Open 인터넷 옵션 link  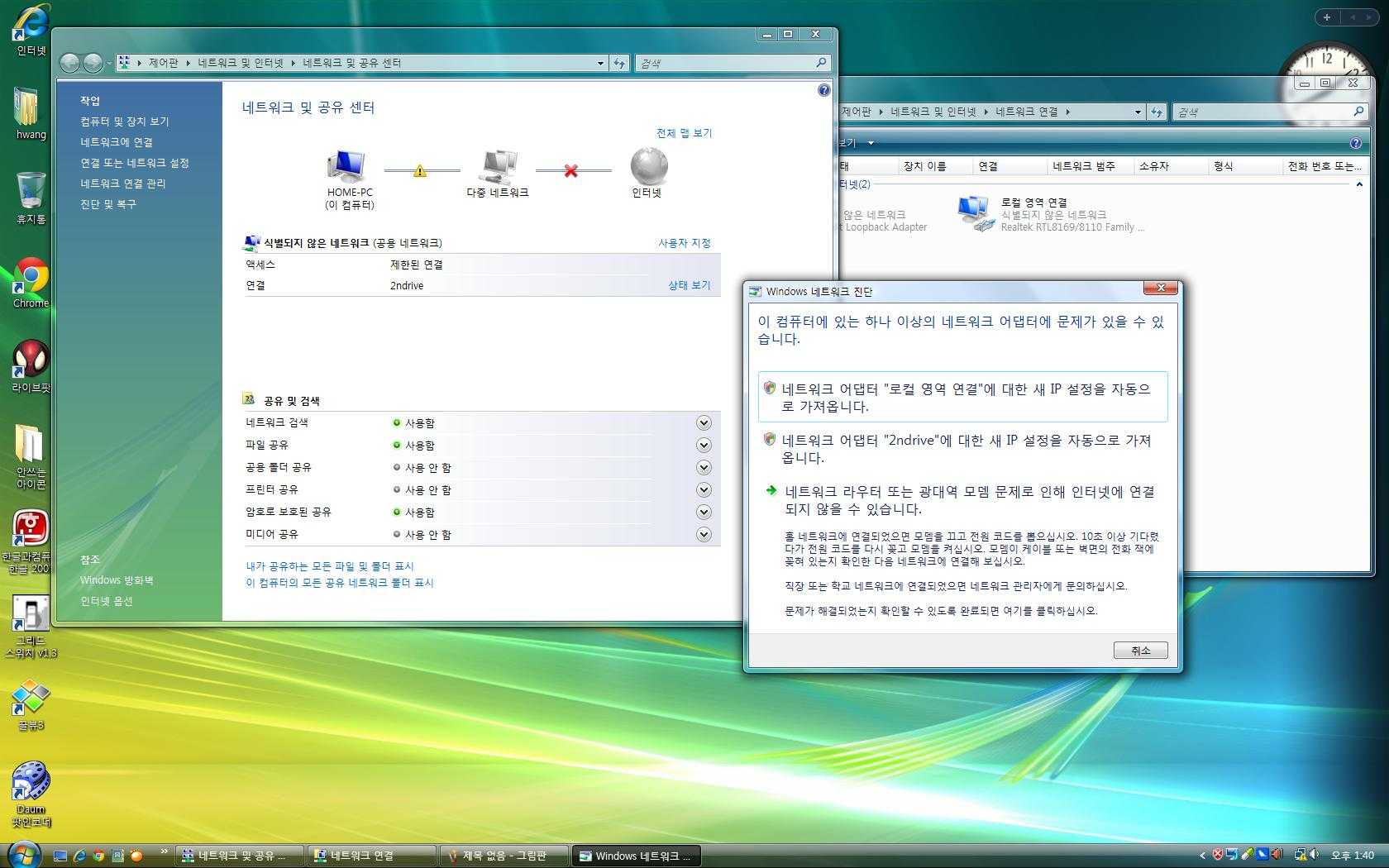pyautogui.click(x=106, y=601)
